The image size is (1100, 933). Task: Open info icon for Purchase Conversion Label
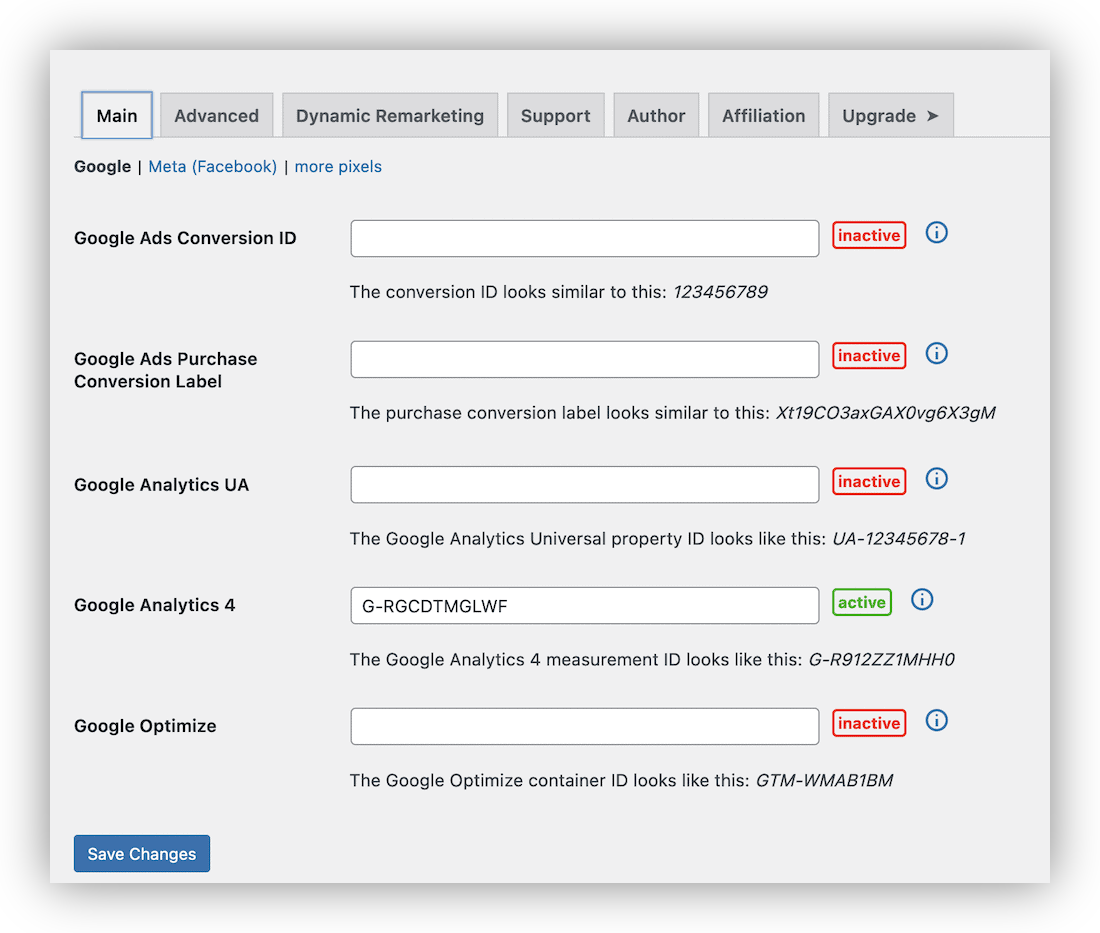(x=936, y=354)
